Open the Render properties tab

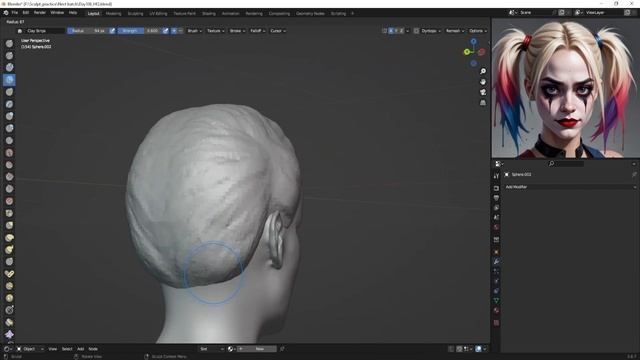tap(496, 188)
